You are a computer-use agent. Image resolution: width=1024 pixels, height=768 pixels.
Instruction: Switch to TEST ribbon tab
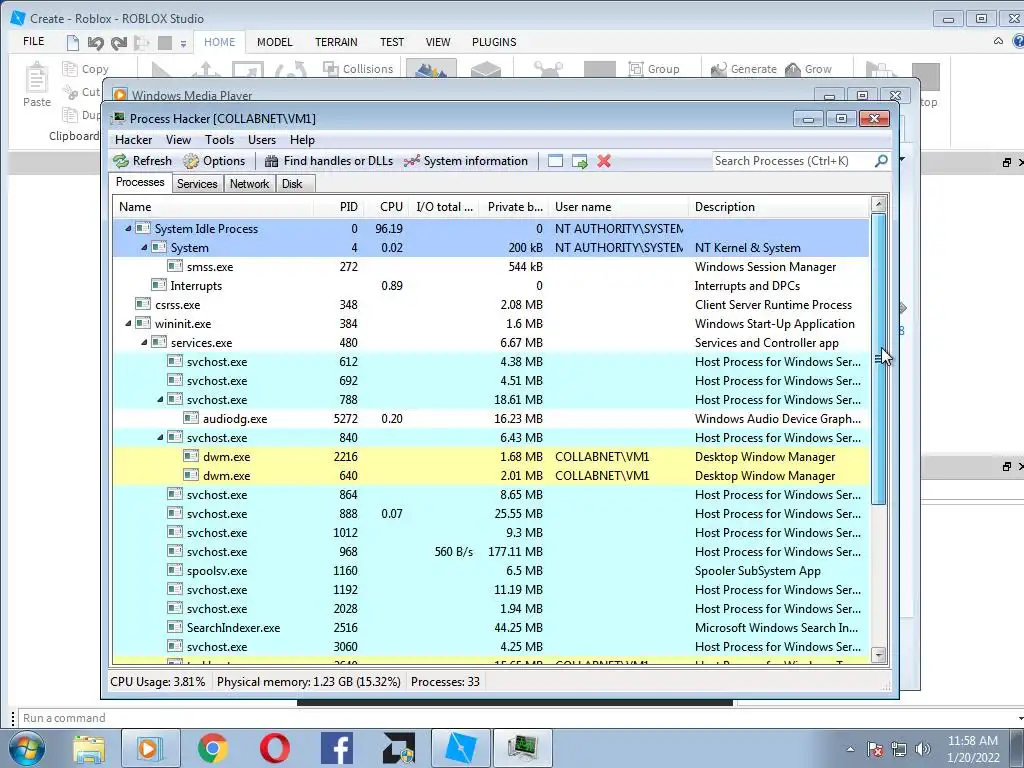392,42
